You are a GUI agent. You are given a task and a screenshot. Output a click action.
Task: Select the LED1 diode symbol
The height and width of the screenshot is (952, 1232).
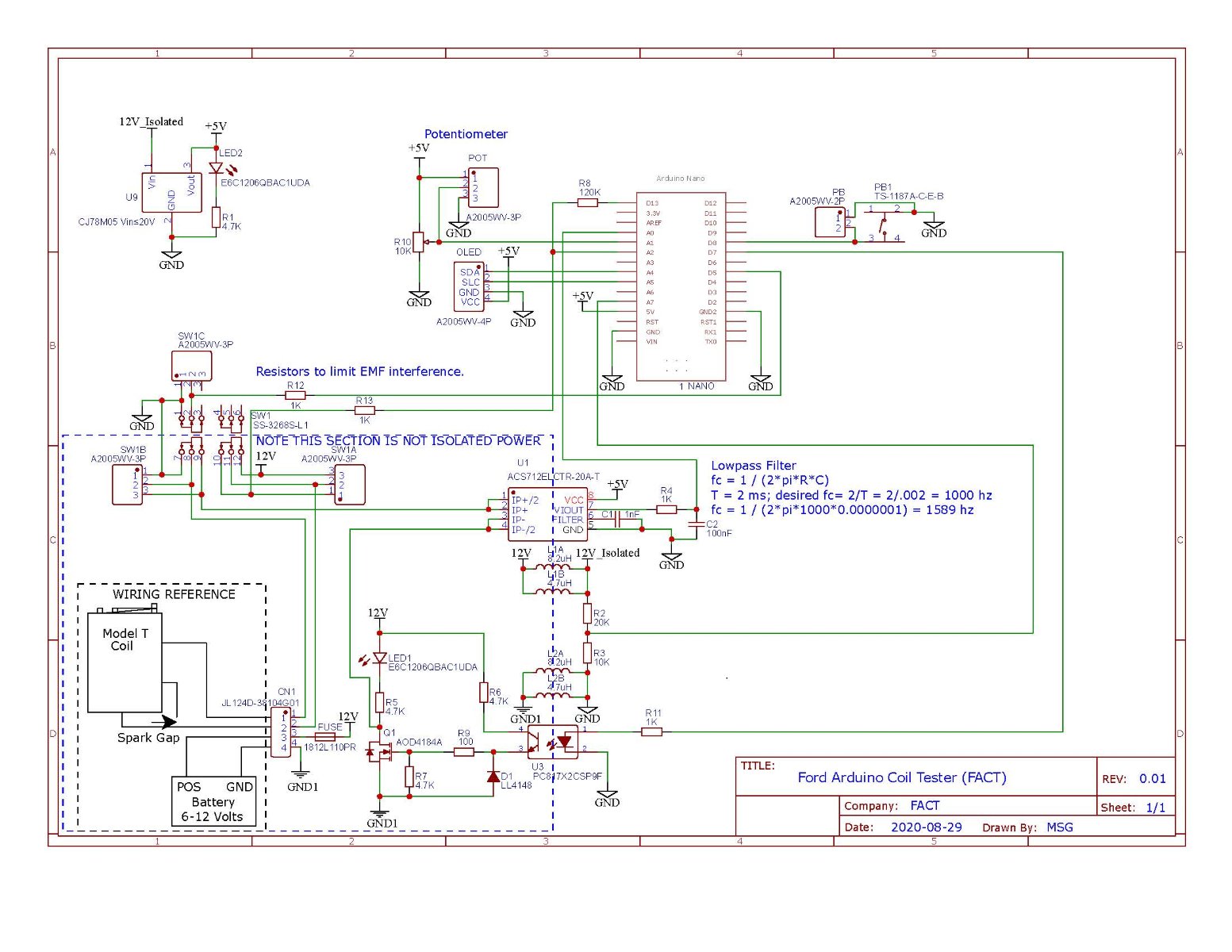[379, 658]
